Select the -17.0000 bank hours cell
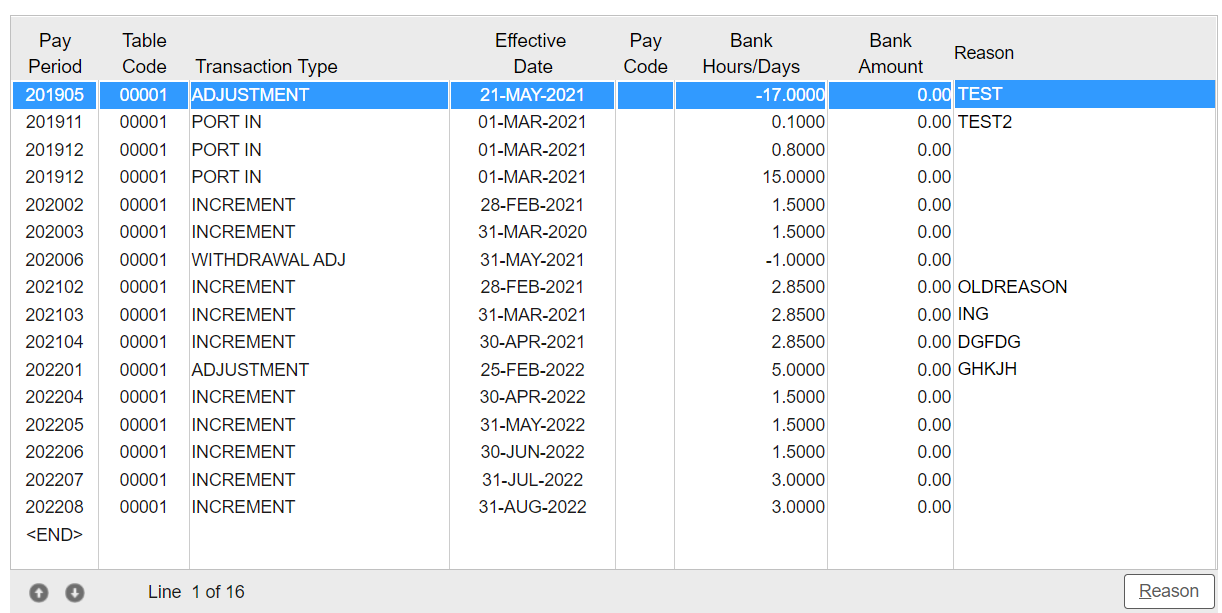This screenshot has width=1222, height=613. tap(789, 95)
